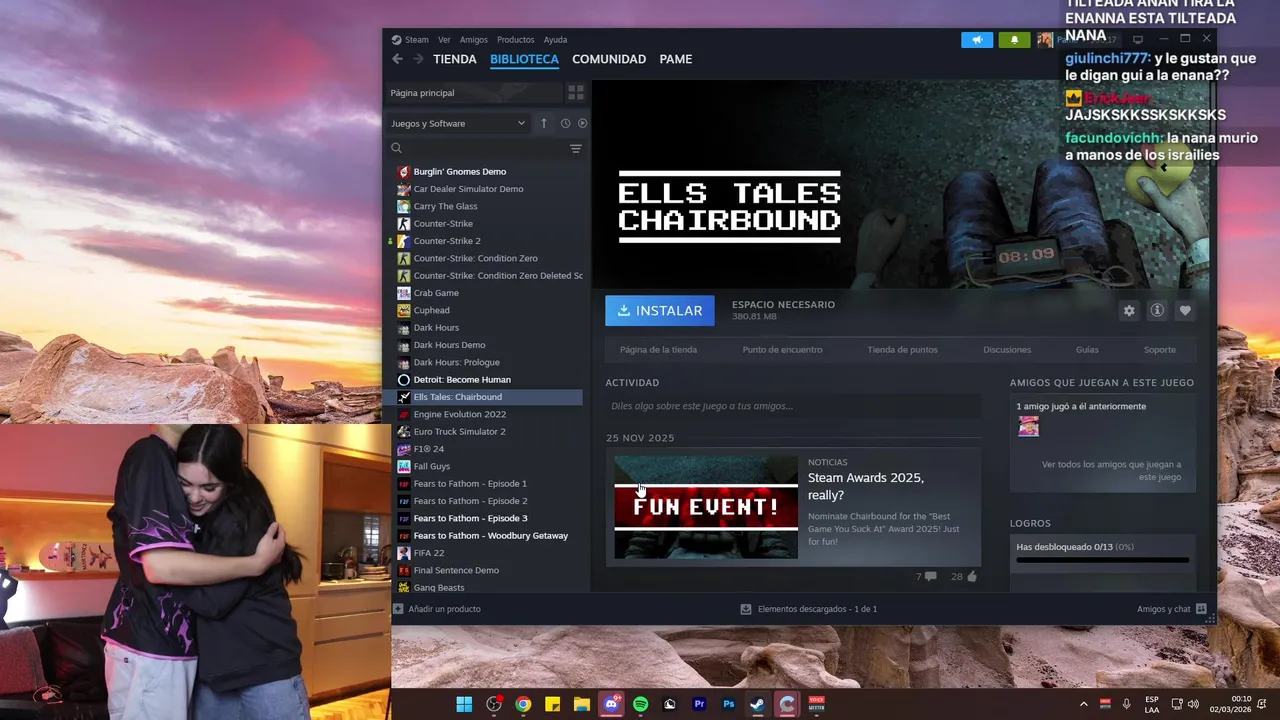Image resolution: width=1280 pixels, height=720 pixels.
Task: Click the achievements progress bar
Action: pyautogui.click(x=1102, y=560)
